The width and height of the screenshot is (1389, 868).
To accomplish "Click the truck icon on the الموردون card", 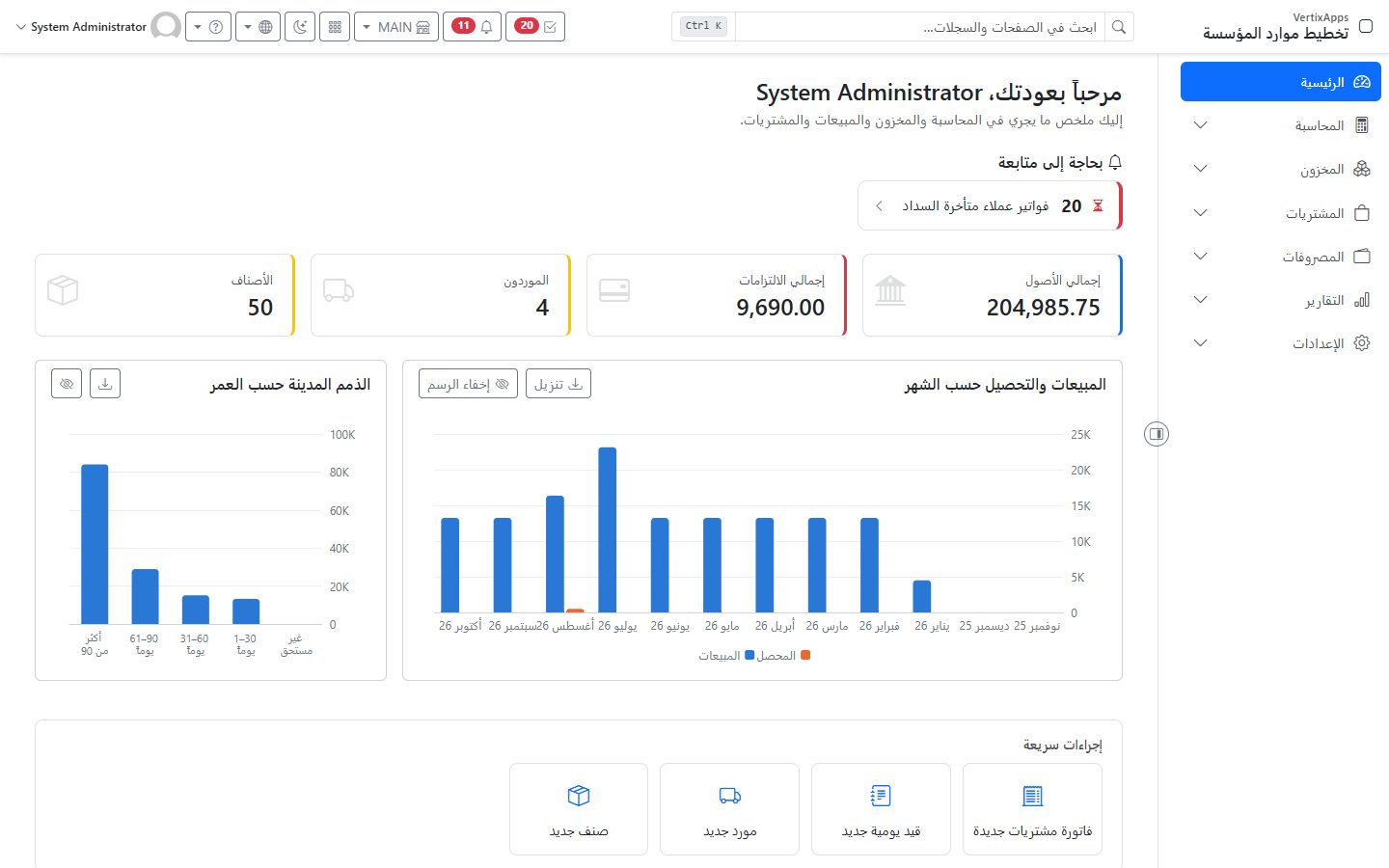I will tap(339, 290).
